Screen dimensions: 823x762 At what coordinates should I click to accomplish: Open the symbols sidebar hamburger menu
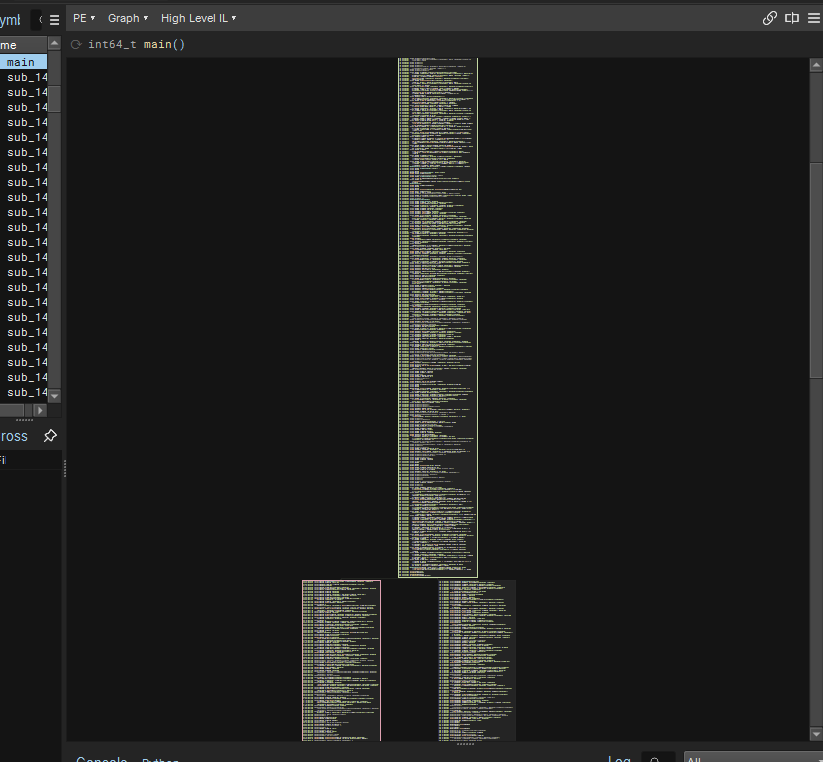54,19
